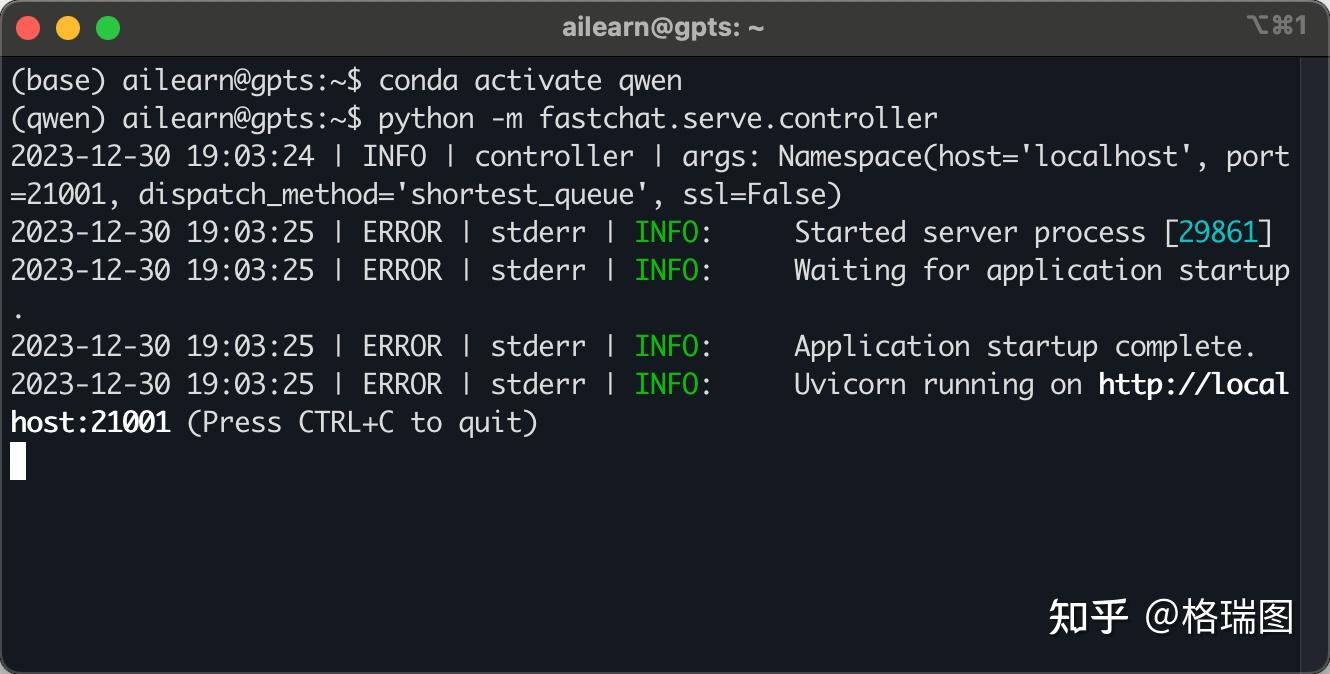Click the 知乎 @格瑞图 watermark
This screenshot has height=674, width=1330.
coord(1171,617)
